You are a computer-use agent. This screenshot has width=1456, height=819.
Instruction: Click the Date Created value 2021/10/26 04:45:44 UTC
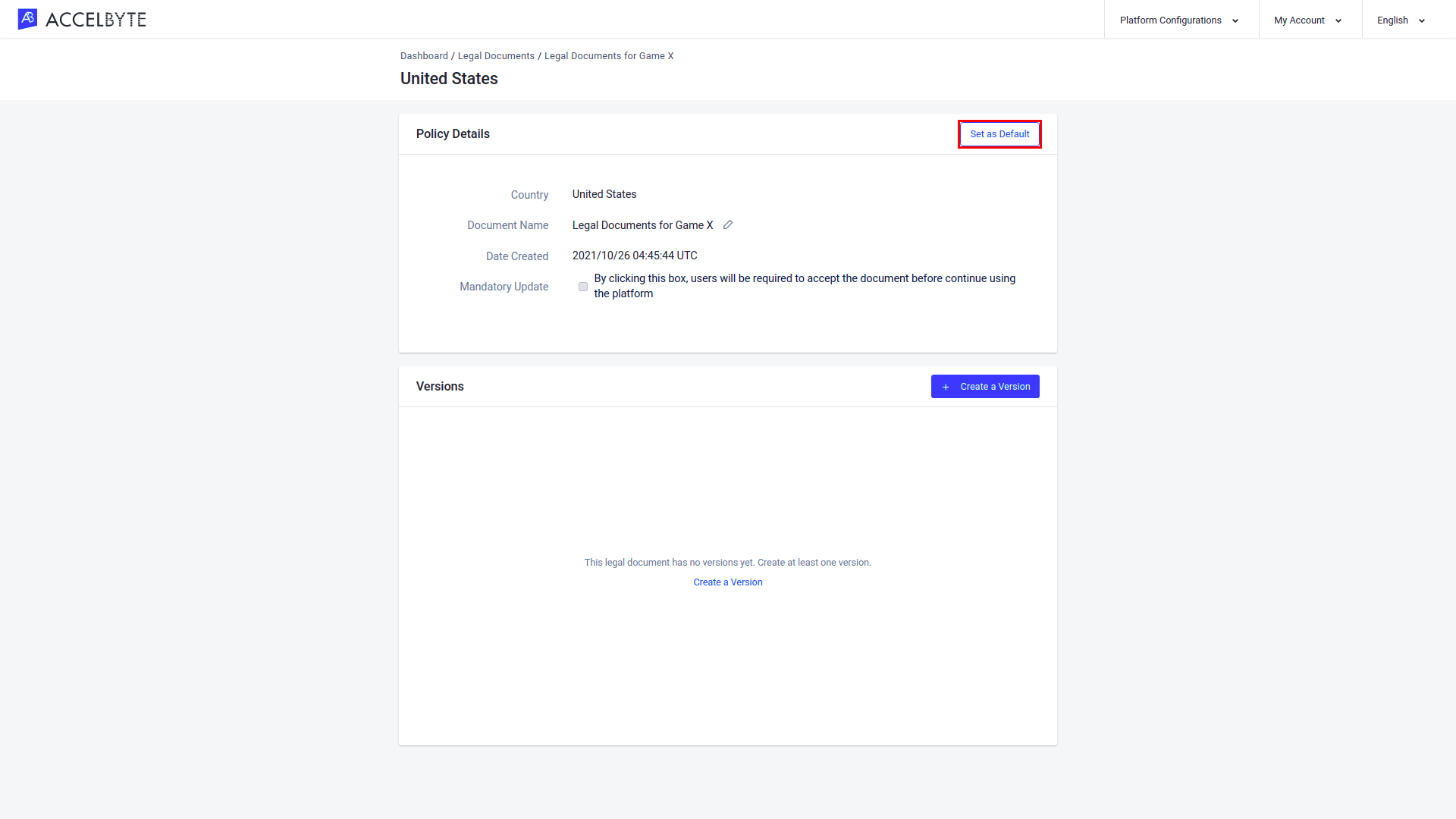click(x=635, y=256)
